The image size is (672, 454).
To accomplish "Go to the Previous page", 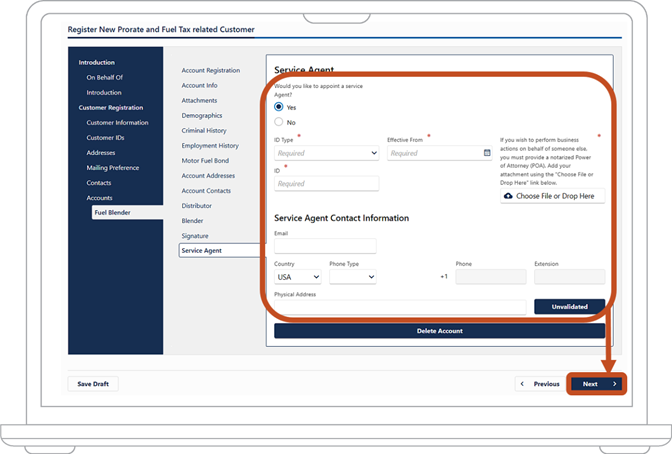I will (x=540, y=384).
